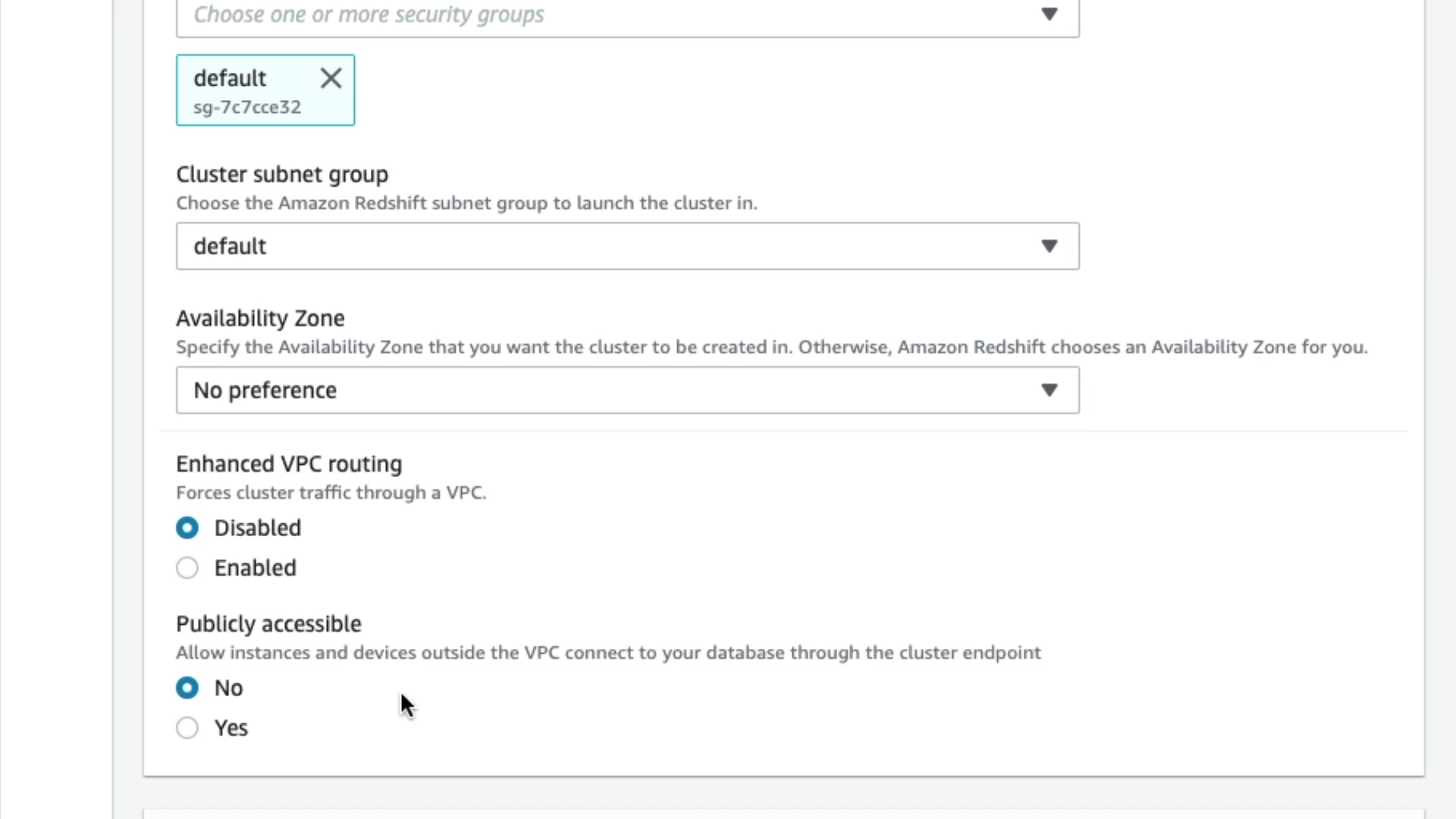The image size is (1456, 819).
Task: Click the Availability Zone heading
Action: tap(260, 318)
